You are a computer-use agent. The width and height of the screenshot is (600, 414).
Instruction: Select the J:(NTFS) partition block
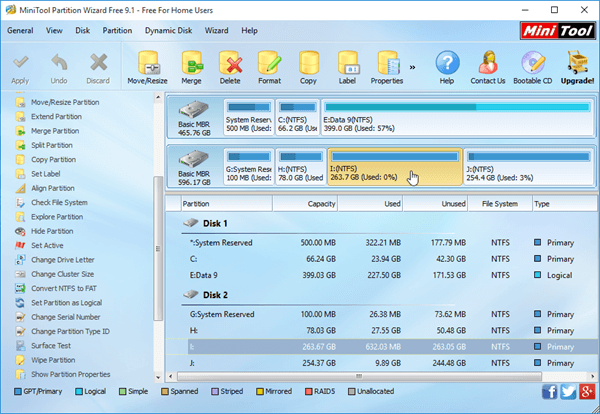point(528,167)
